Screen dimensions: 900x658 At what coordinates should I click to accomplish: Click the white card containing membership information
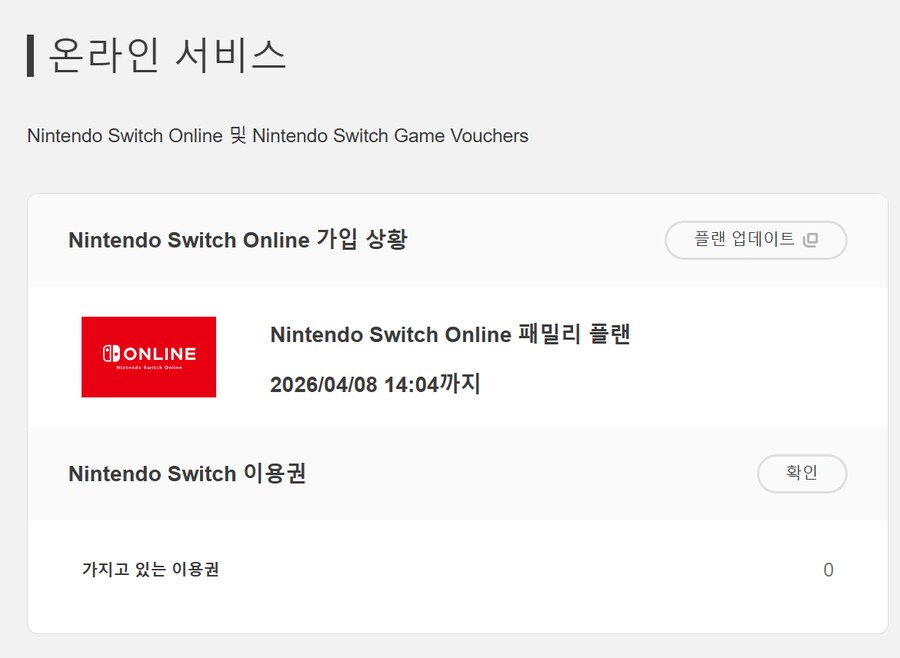[x=450, y=410]
